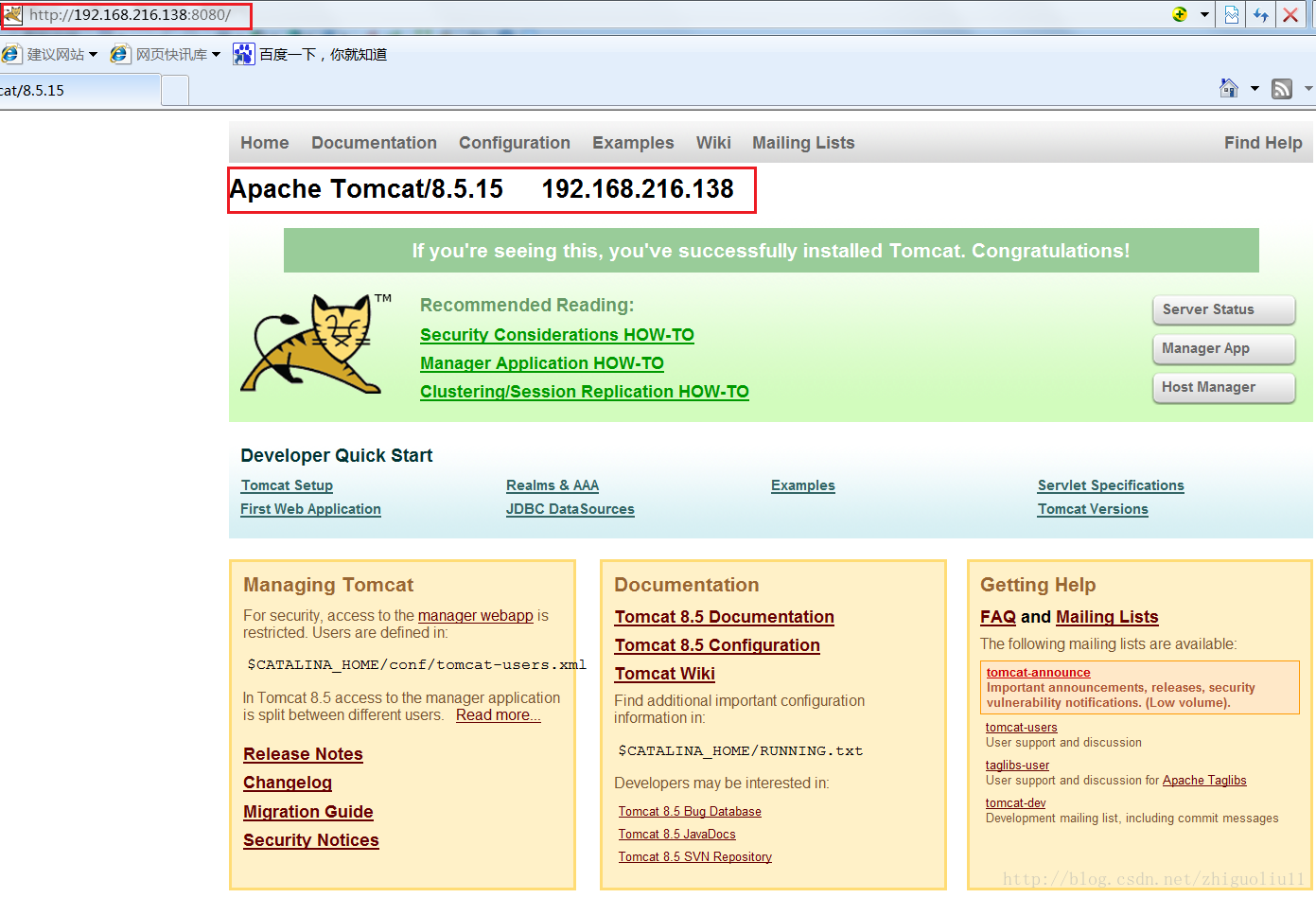Click the Host Manager button
Image resolution: width=1316 pixels, height=898 pixels.
1223,387
